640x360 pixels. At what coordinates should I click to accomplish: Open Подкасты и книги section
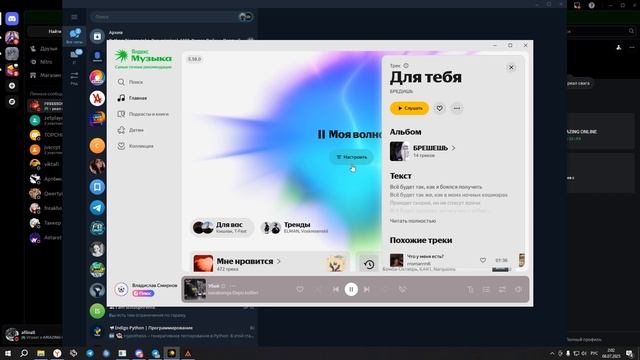click(x=143, y=114)
